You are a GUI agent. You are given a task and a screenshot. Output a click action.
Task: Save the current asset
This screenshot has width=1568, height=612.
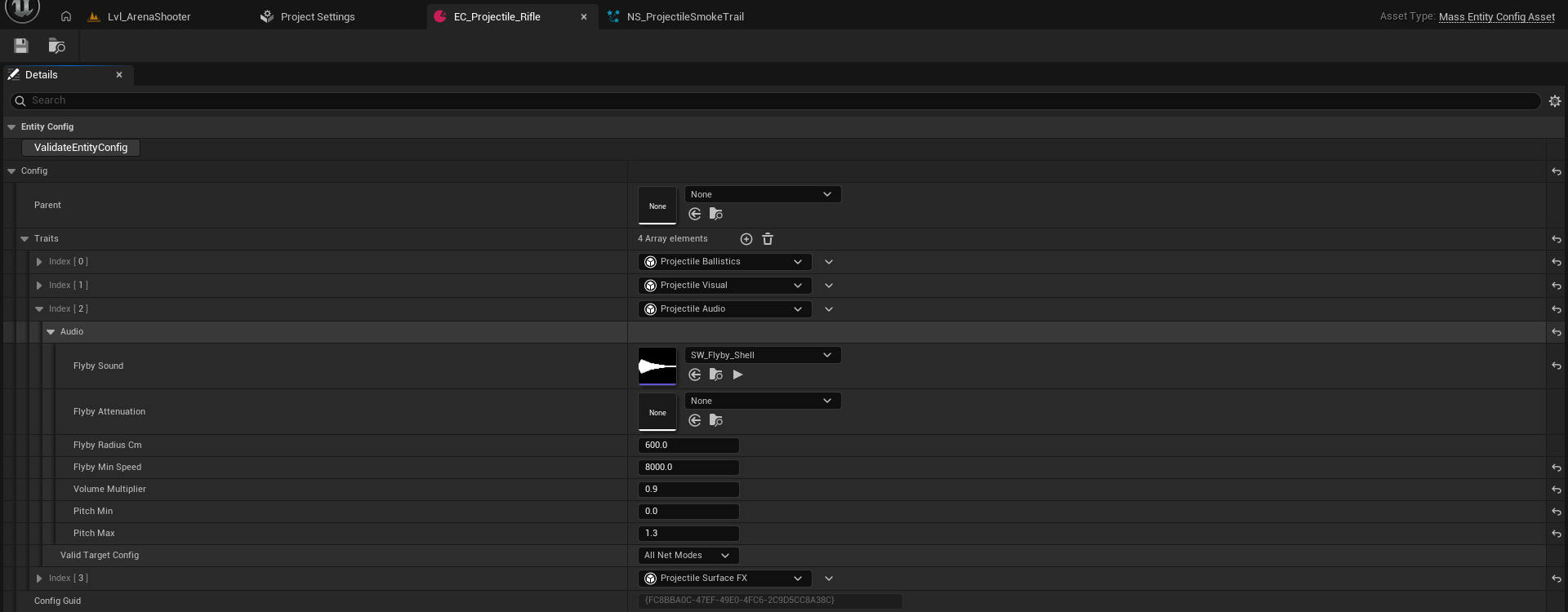(x=21, y=46)
